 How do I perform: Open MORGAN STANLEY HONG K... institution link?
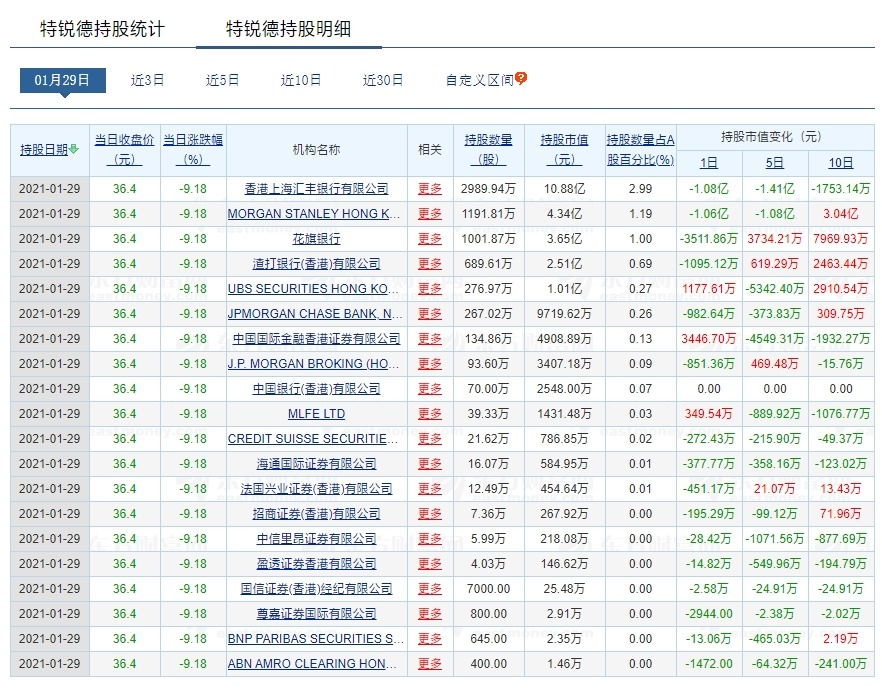(314, 214)
